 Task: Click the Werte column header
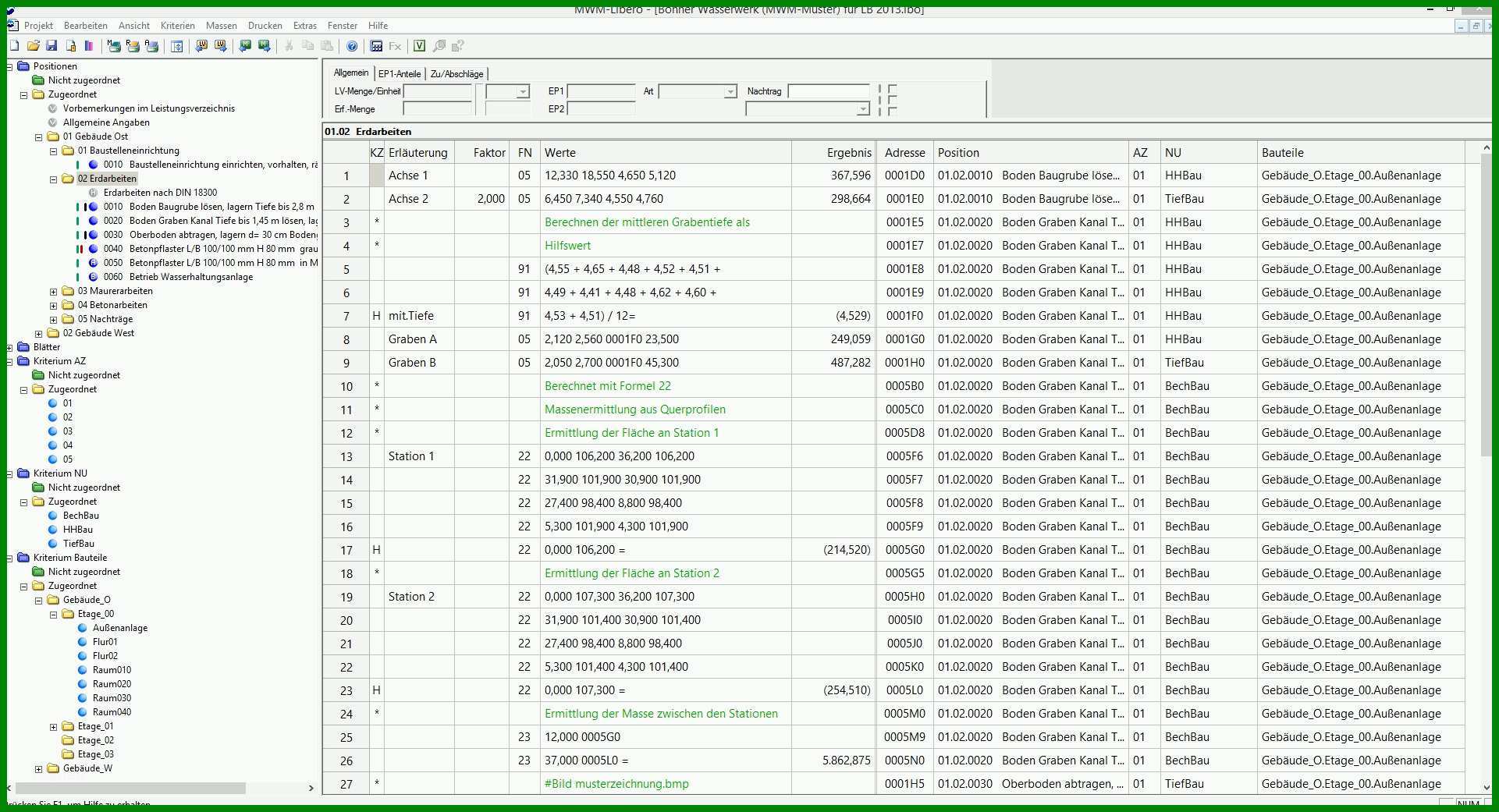pyautogui.click(x=666, y=153)
